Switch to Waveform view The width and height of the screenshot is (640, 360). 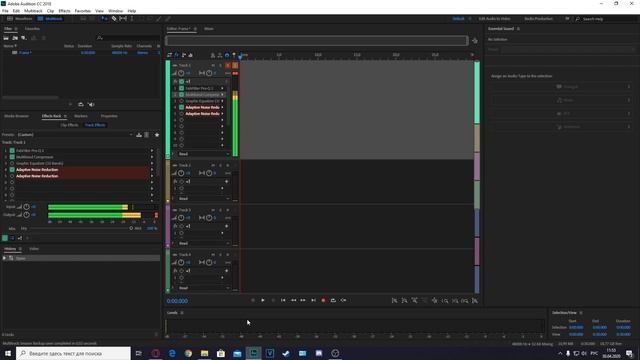point(19,19)
